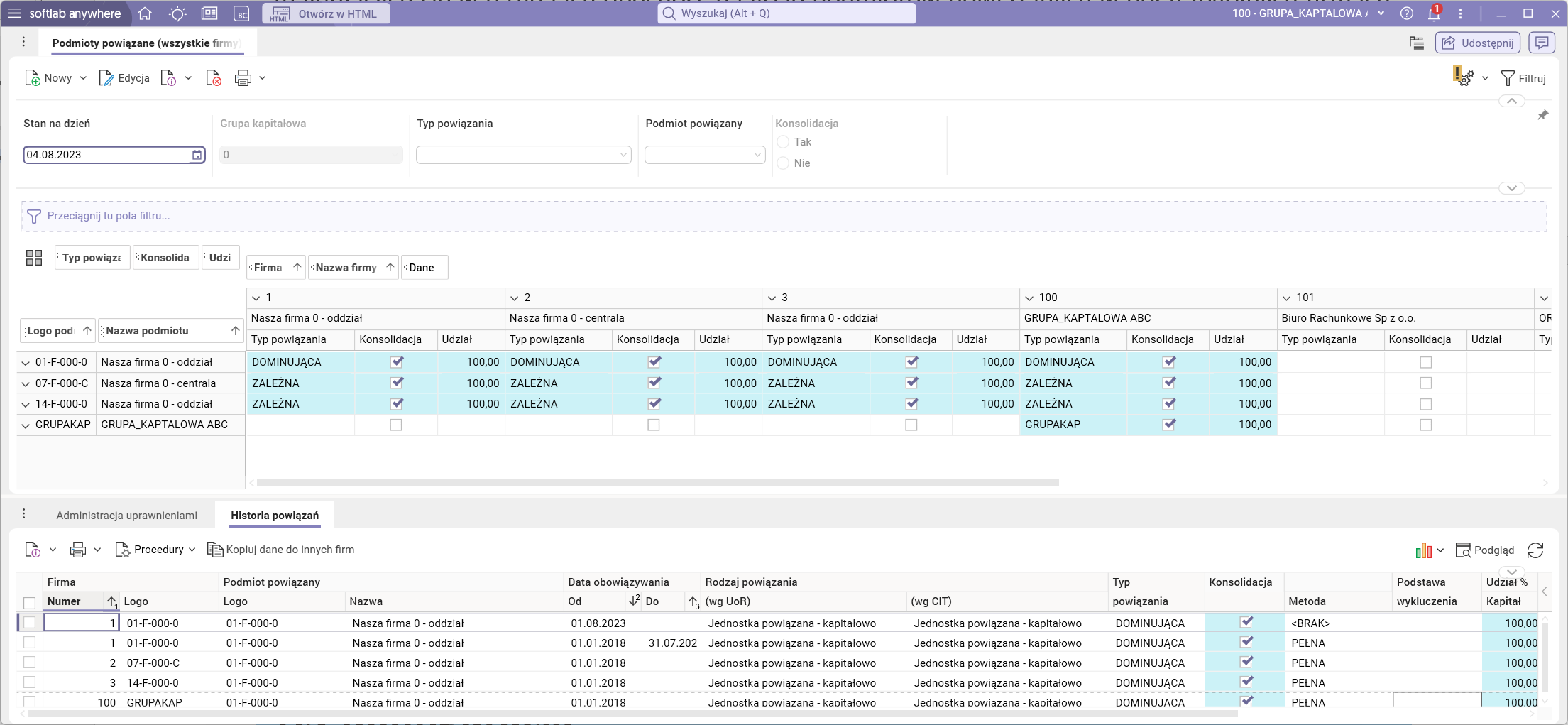Click the print icon in top toolbar
Viewport: 1568px width, 725px height.
pos(243,78)
